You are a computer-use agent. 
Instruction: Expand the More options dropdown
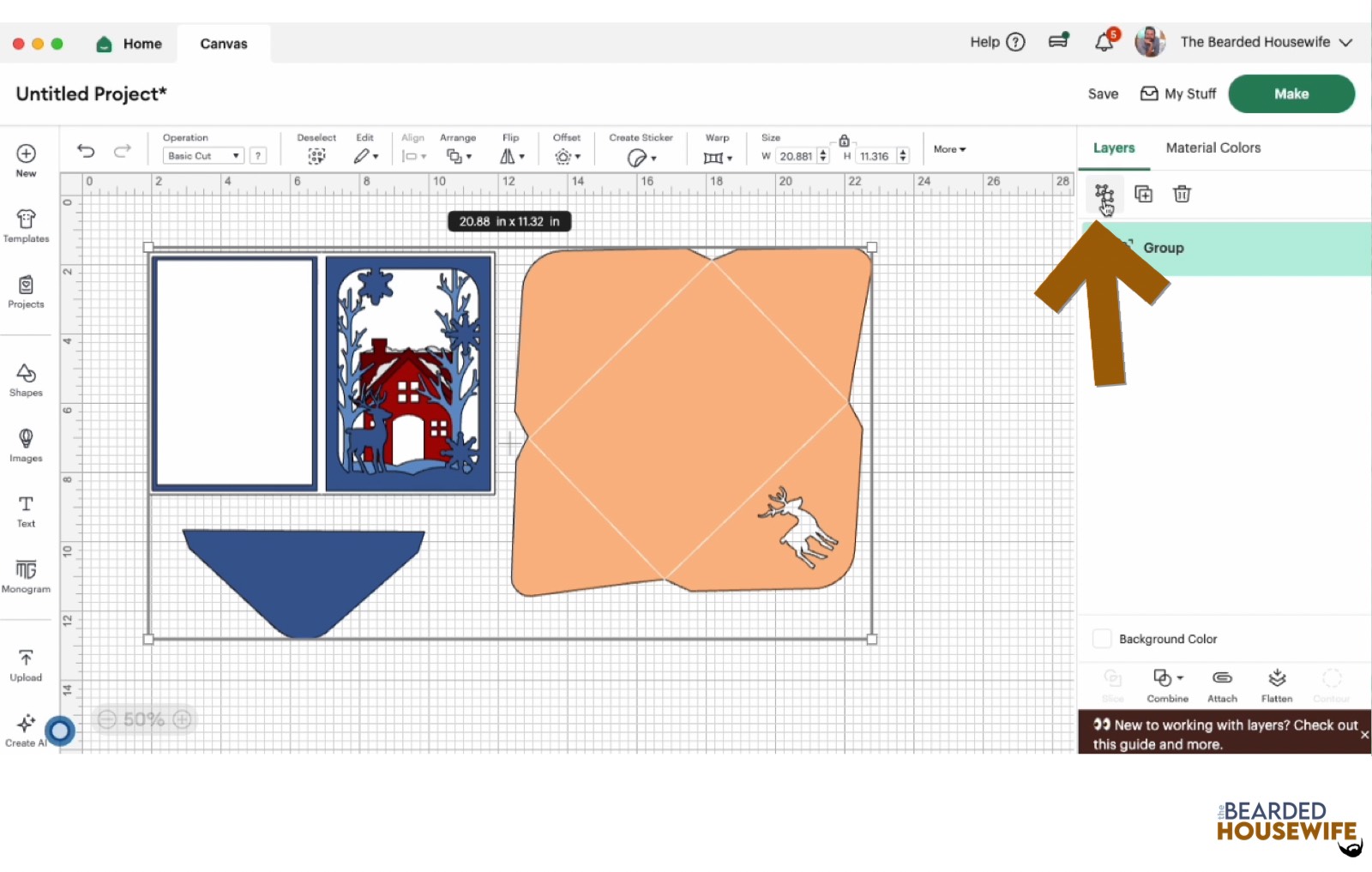tap(948, 149)
